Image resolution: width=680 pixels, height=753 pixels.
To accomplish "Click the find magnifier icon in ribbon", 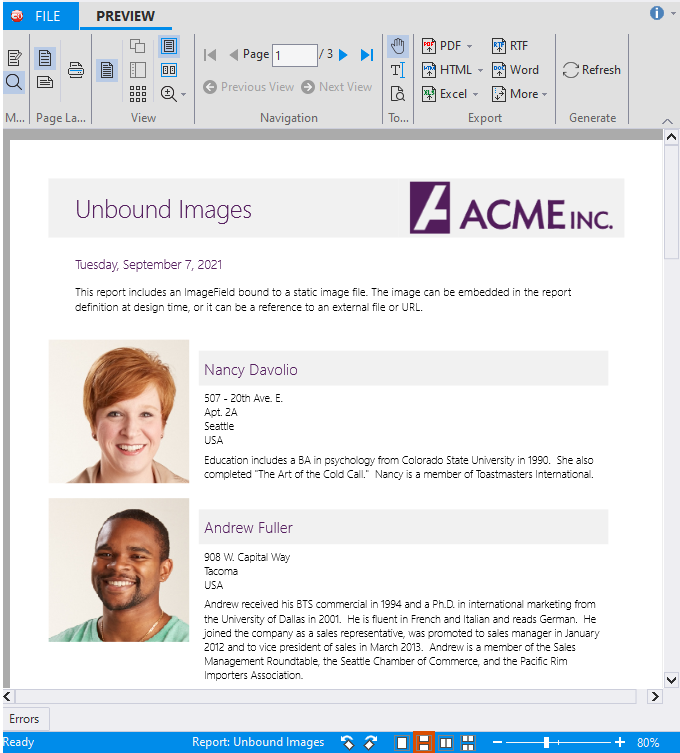I will 14,82.
